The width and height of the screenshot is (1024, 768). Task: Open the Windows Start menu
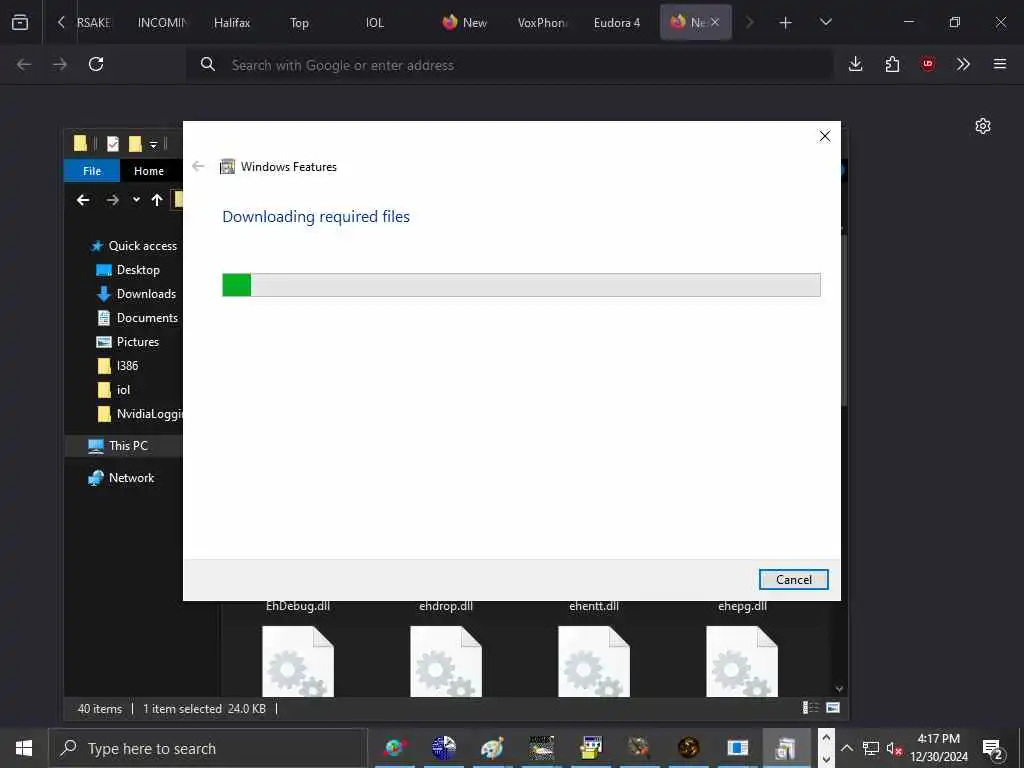tap(24, 748)
